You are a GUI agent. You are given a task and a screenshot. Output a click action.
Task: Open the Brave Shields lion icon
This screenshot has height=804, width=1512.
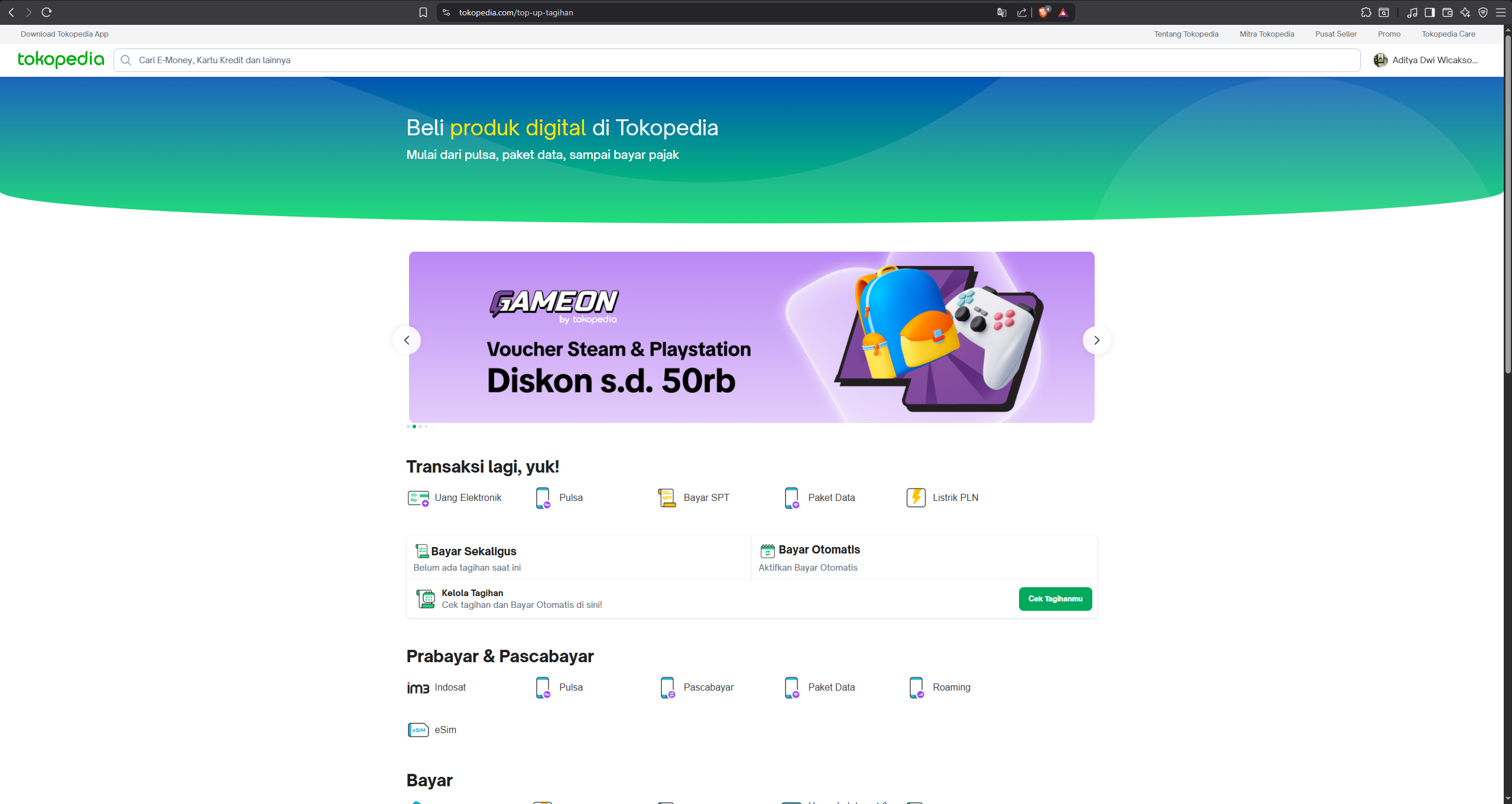pos(1044,12)
